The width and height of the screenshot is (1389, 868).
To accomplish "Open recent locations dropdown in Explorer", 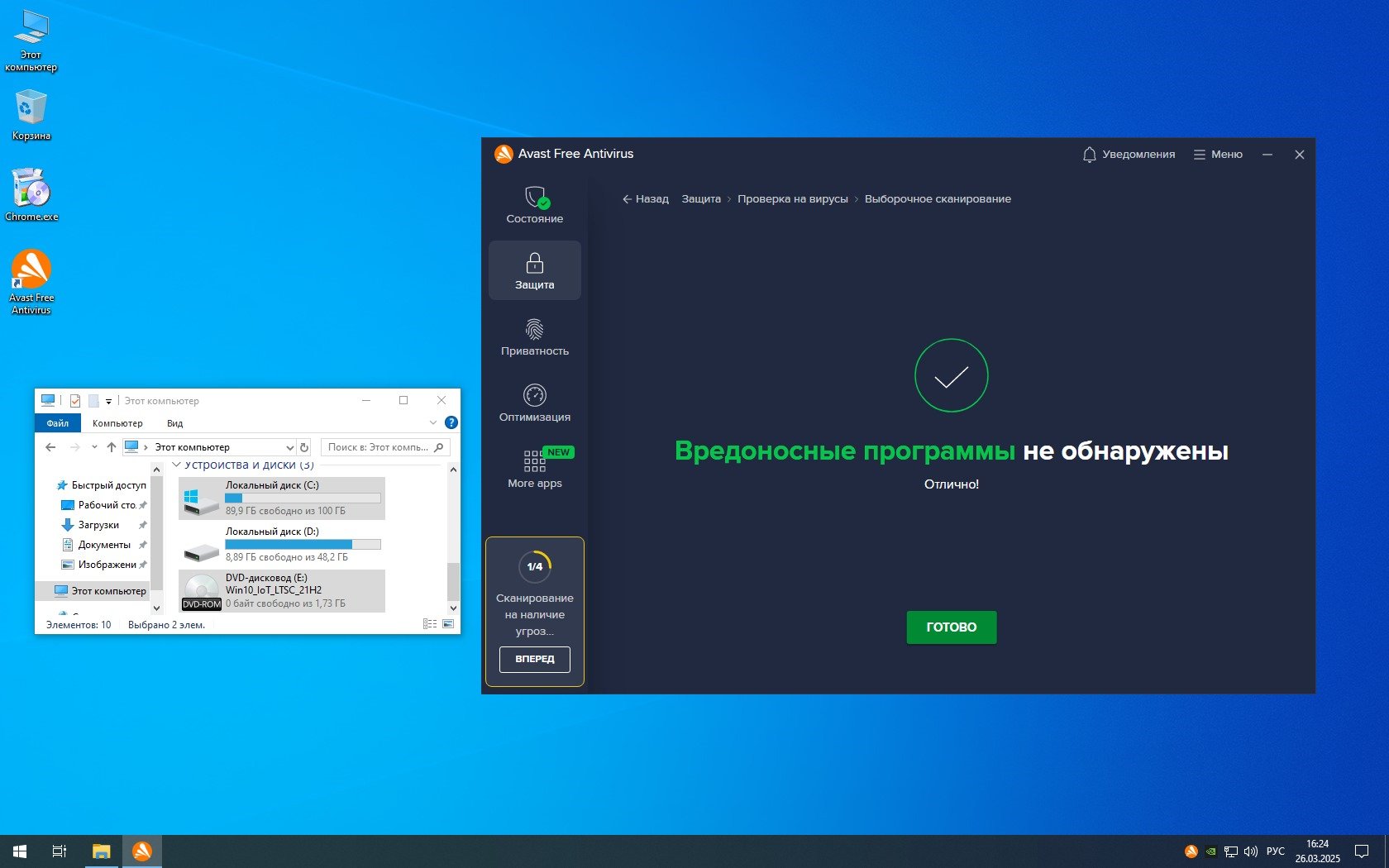I will (94, 447).
